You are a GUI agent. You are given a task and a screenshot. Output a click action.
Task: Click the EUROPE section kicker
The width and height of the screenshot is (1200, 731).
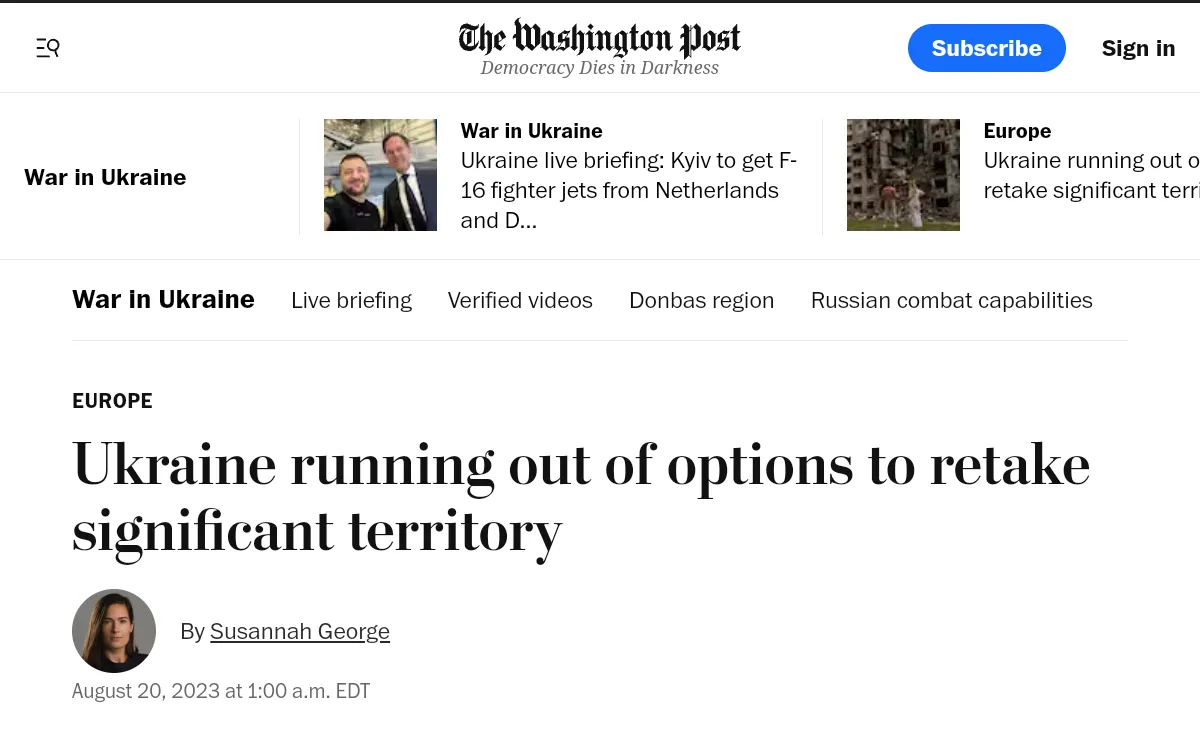tap(112, 401)
